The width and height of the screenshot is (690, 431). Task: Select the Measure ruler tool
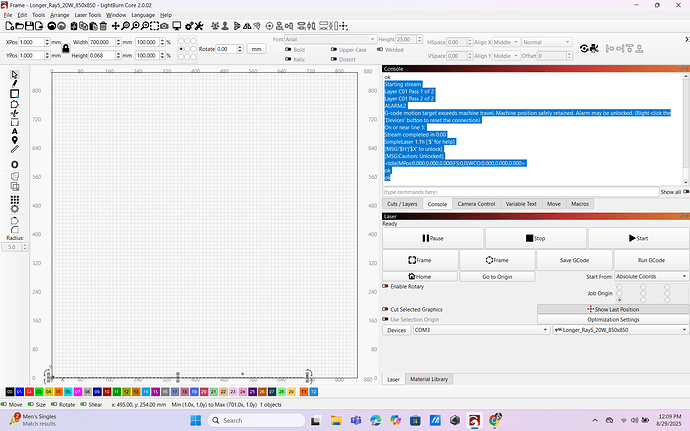15,150
